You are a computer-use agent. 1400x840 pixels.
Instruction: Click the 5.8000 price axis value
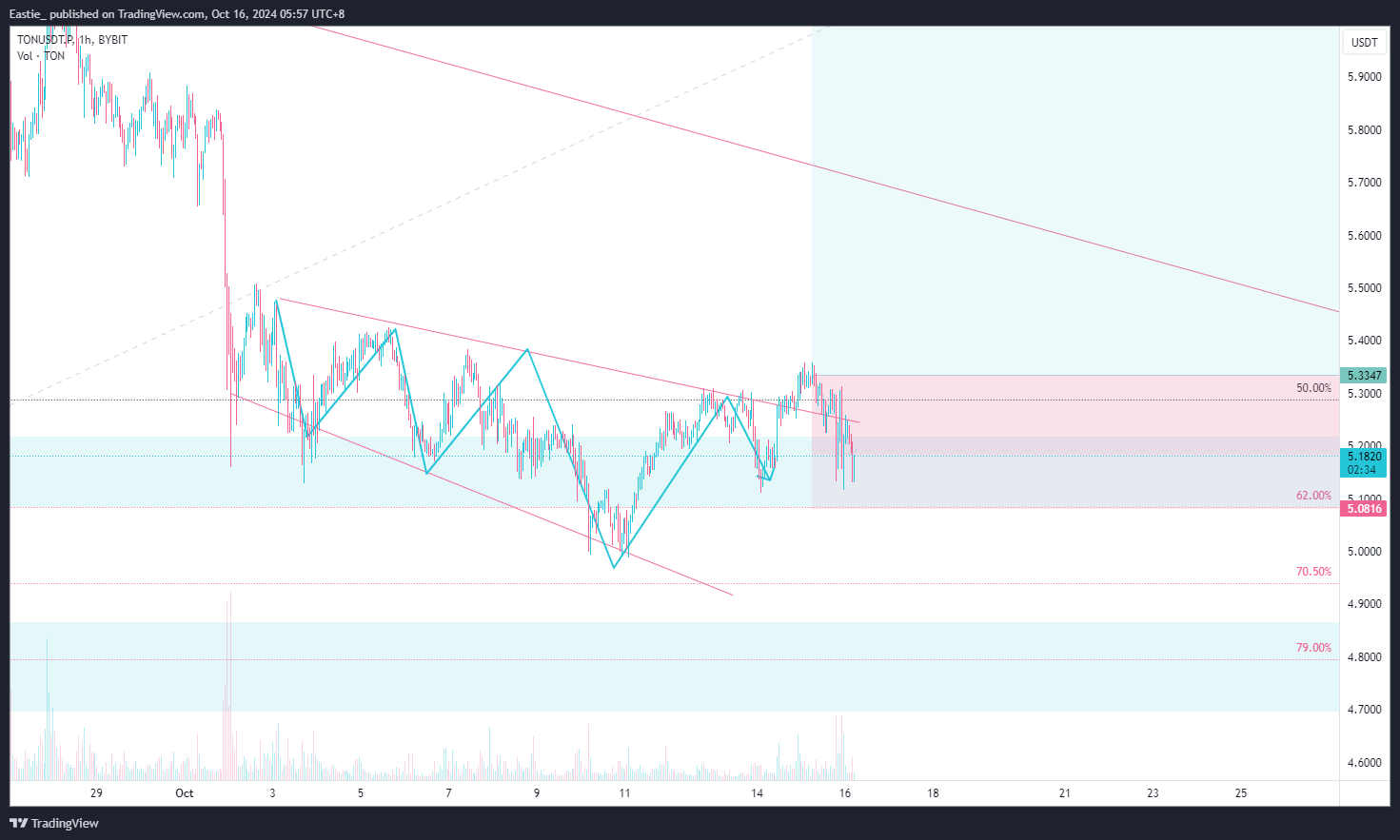click(x=1365, y=130)
